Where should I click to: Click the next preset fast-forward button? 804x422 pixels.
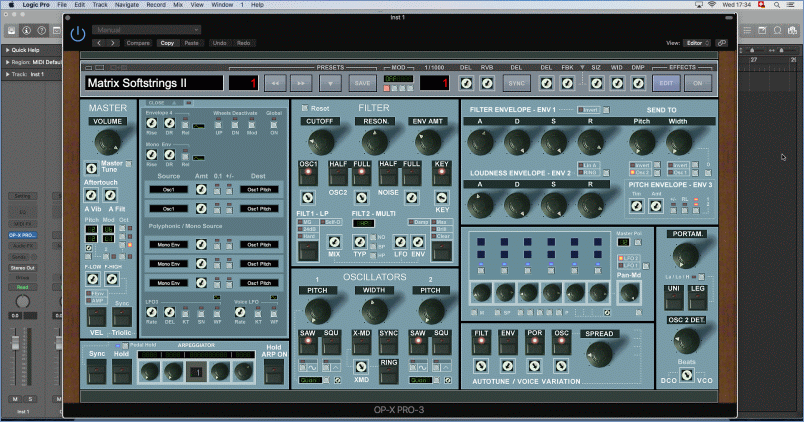coord(301,83)
